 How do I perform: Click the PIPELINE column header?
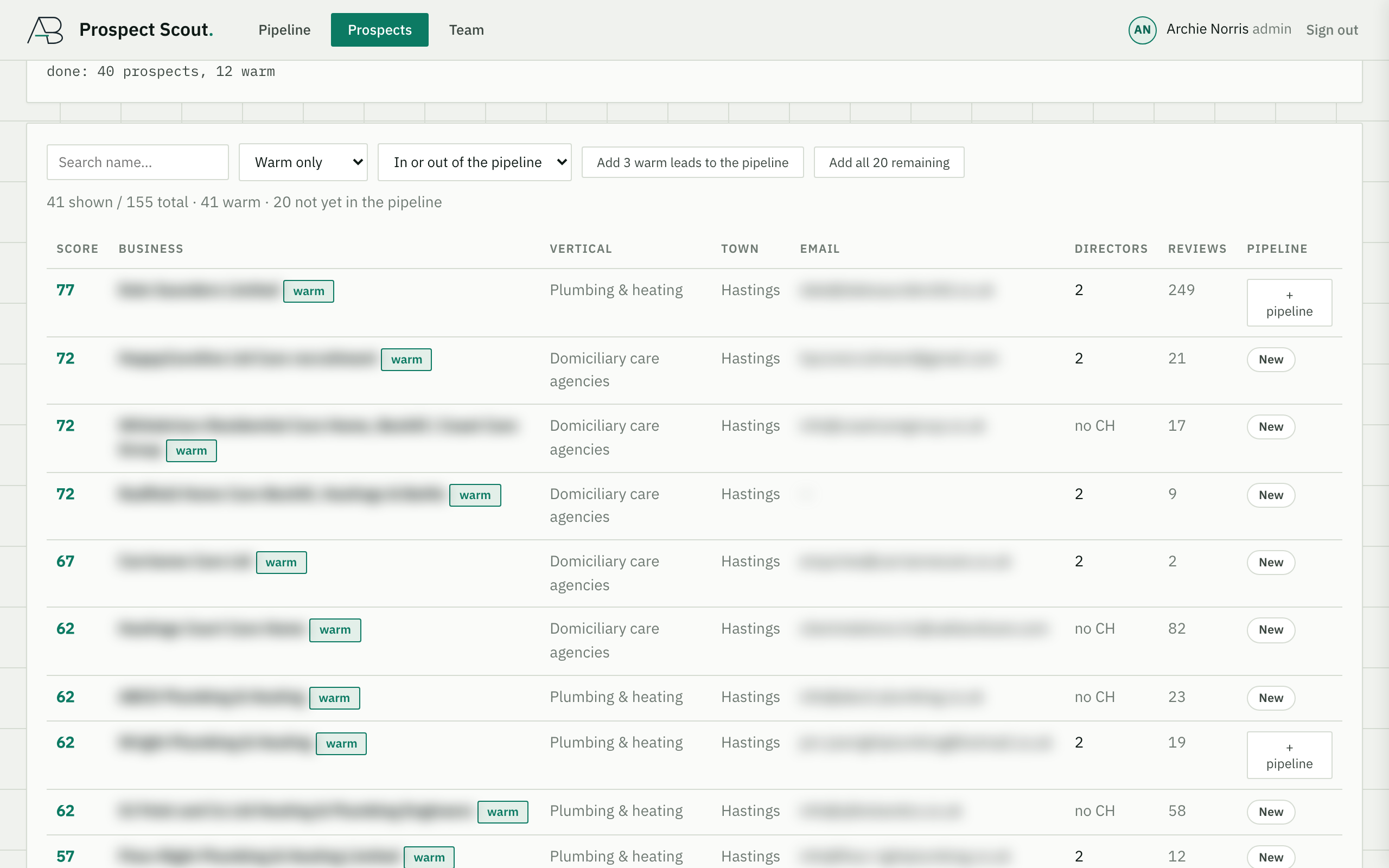[1277, 248]
